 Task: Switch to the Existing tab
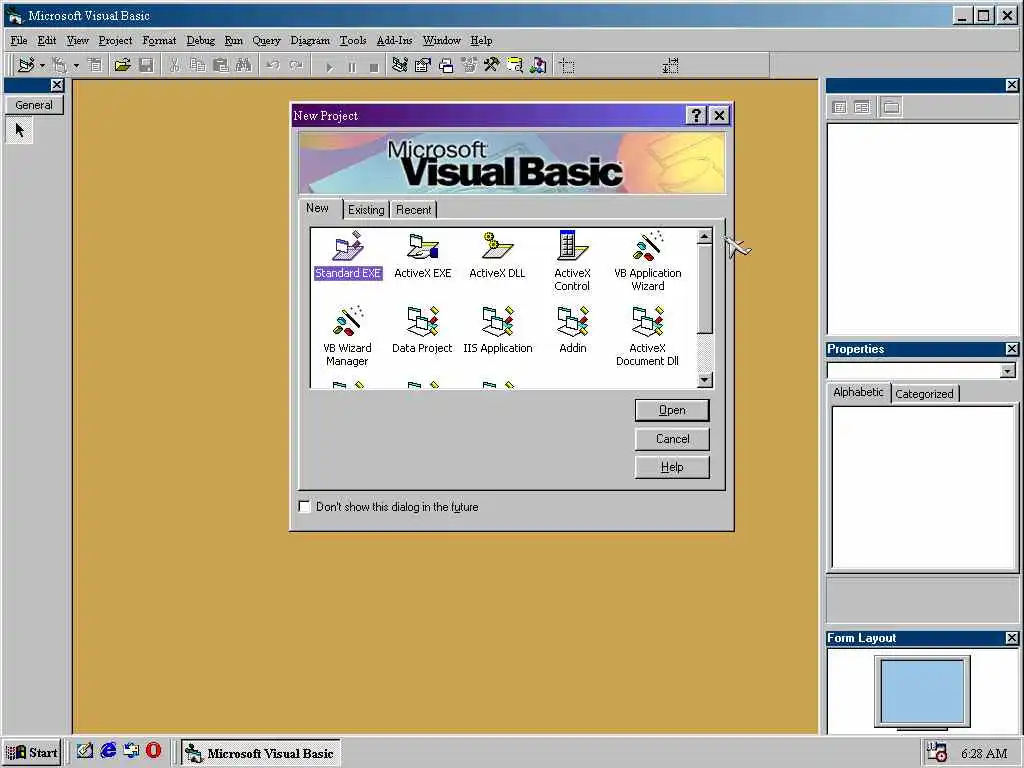pos(366,210)
